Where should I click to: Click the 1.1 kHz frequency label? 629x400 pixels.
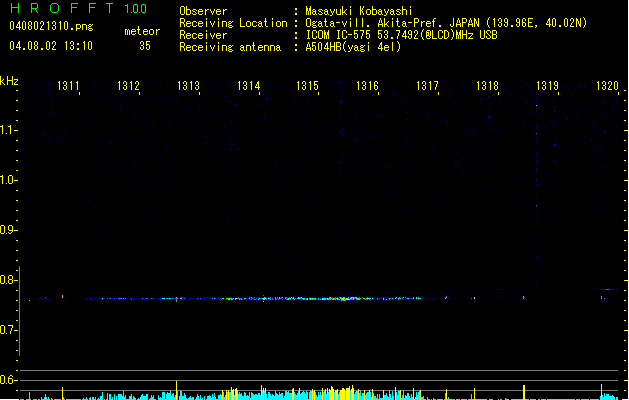pyautogui.click(x=8, y=130)
